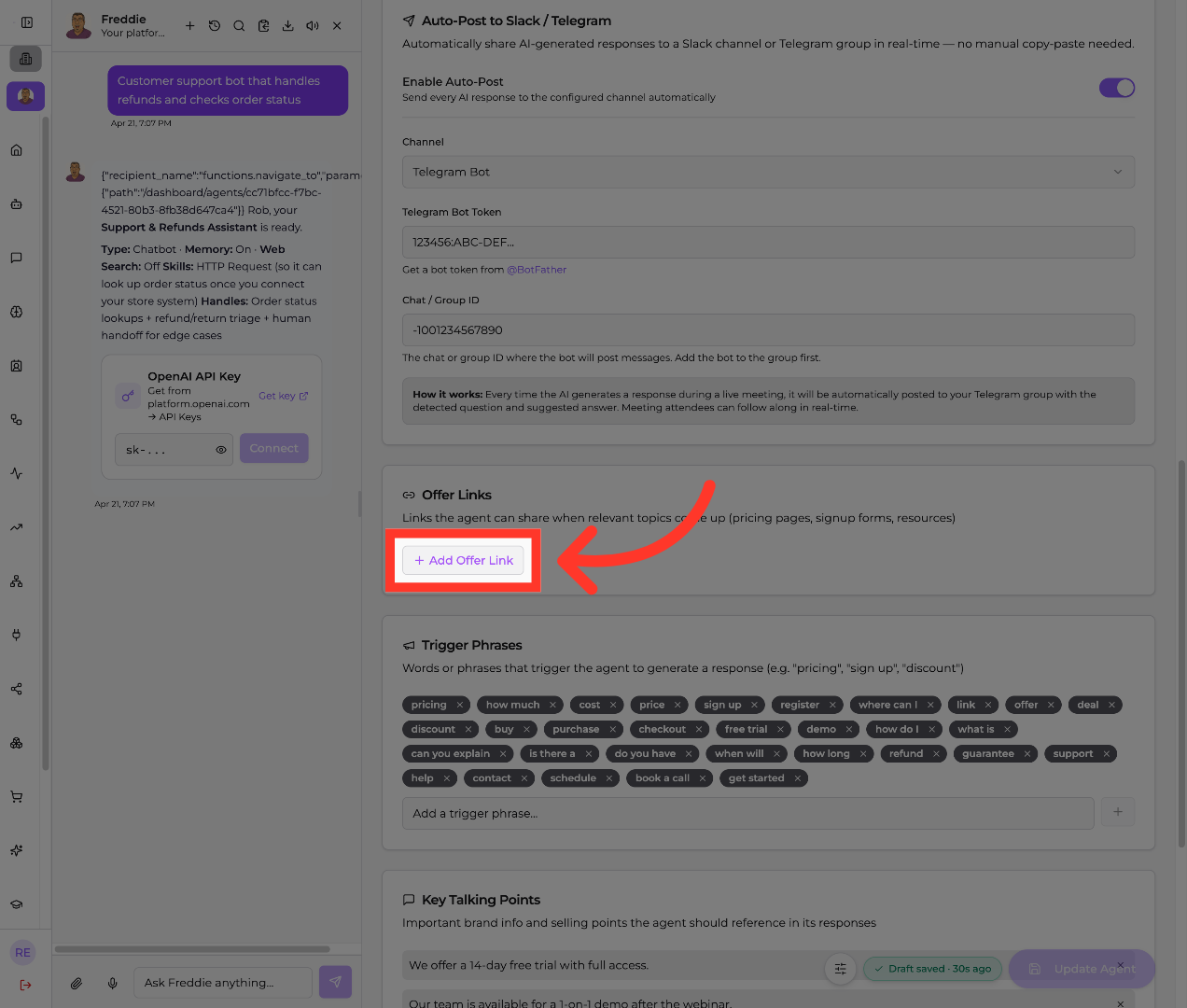1187x1008 pixels.
Task: Click the page vertical scrollbar on right
Action: pos(1182,653)
